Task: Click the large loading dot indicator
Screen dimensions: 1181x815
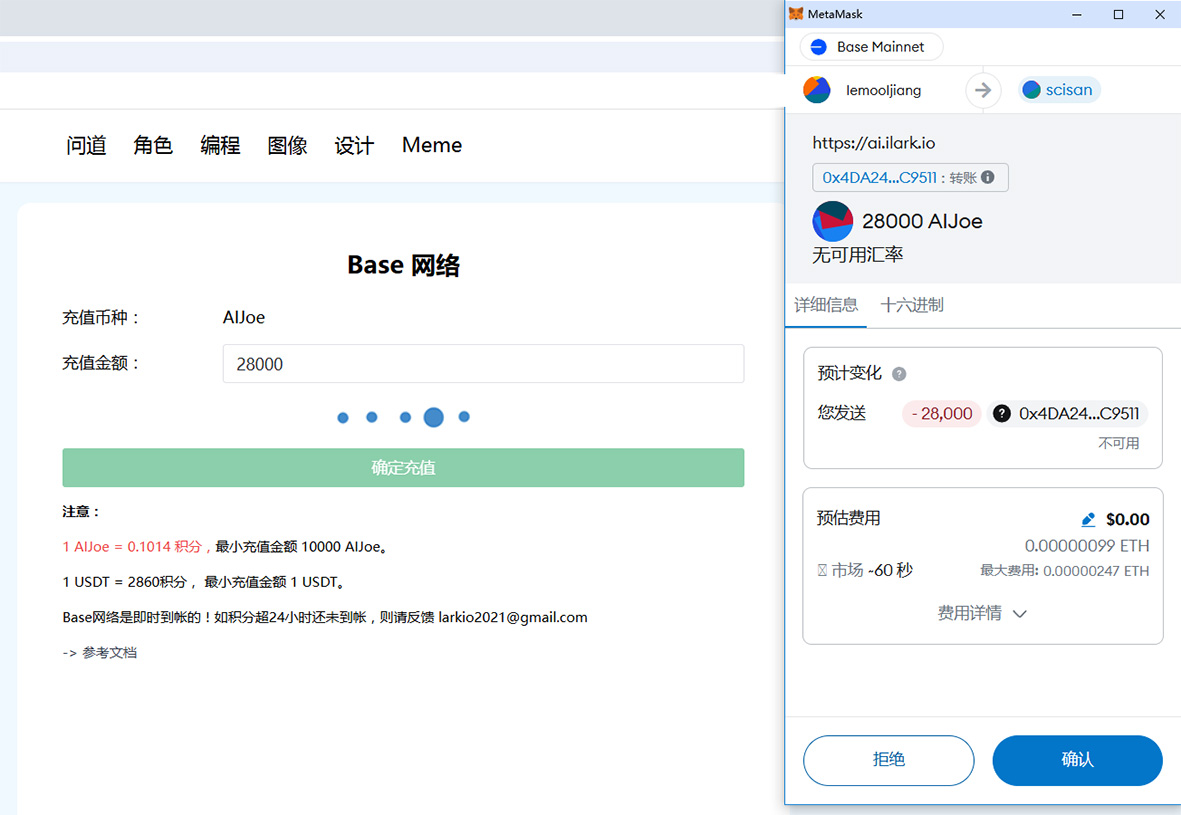Action: (x=434, y=417)
